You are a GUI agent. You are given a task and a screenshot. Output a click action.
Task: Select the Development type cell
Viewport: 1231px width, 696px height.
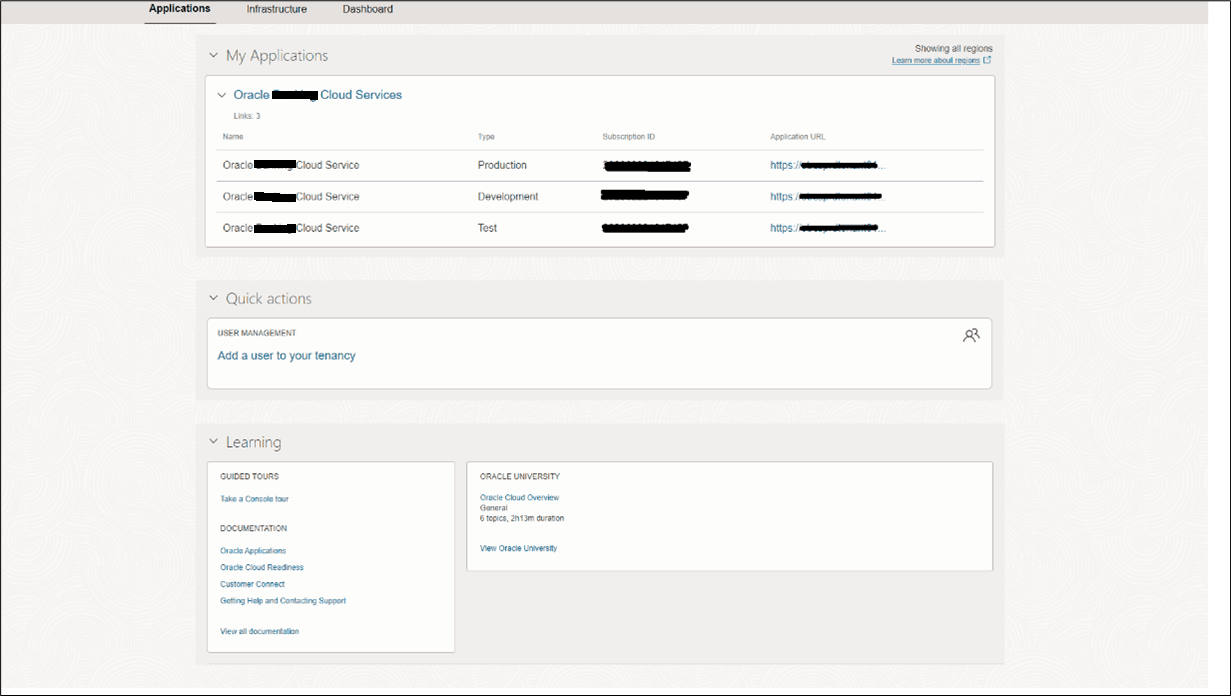[x=508, y=197]
